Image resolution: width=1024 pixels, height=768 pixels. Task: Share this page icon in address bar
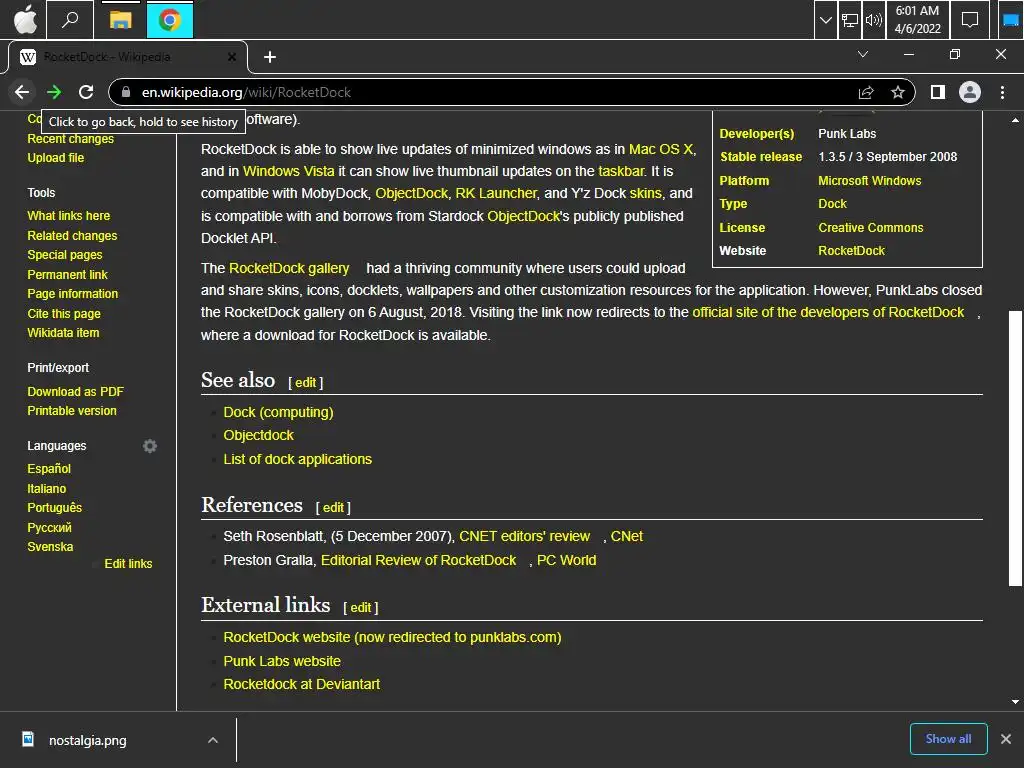coord(866,92)
